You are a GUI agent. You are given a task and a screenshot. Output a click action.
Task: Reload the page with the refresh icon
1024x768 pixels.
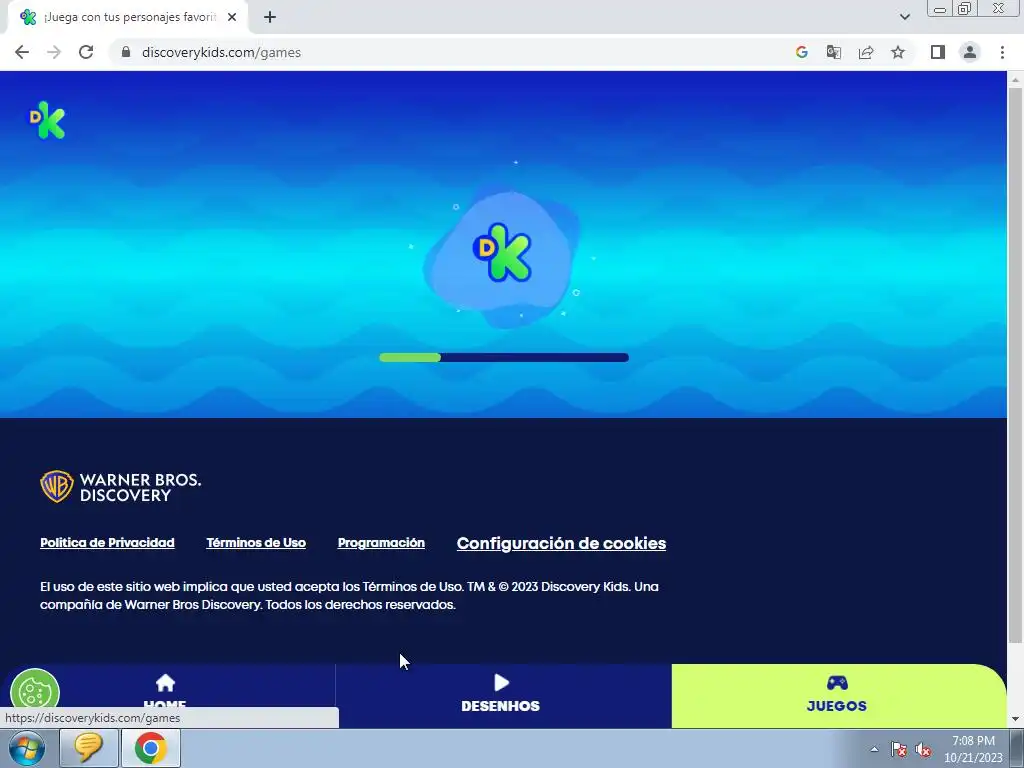(x=86, y=52)
